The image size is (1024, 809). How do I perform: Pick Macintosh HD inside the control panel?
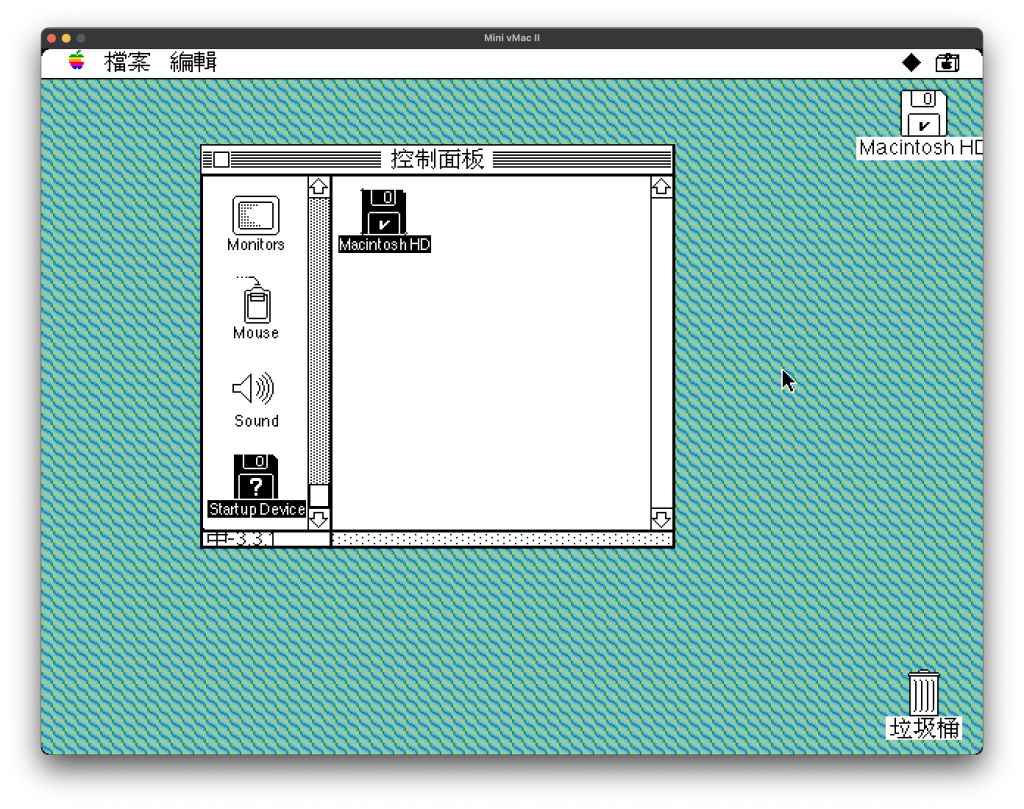(384, 212)
